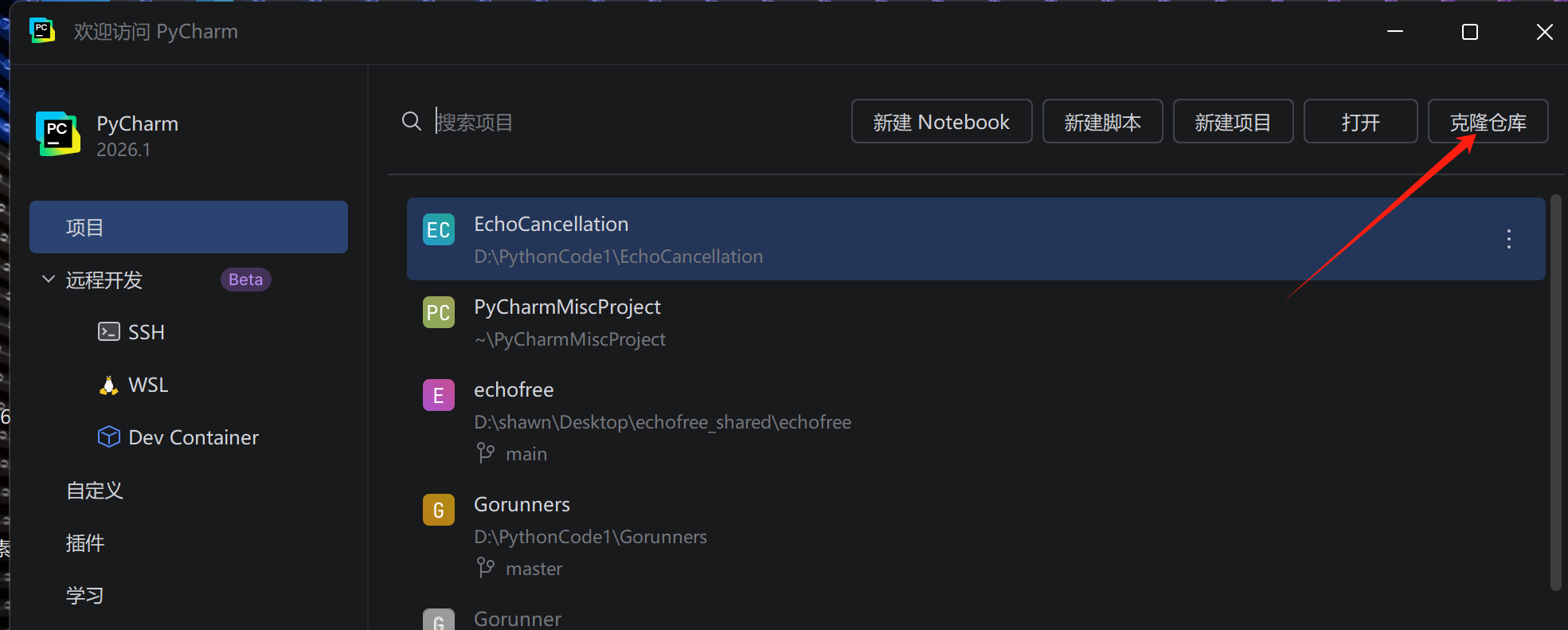Image resolution: width=1568 pixels, height=630 pixels.
Task: Select SSH under remote development
Action: [x=147, y=332]
